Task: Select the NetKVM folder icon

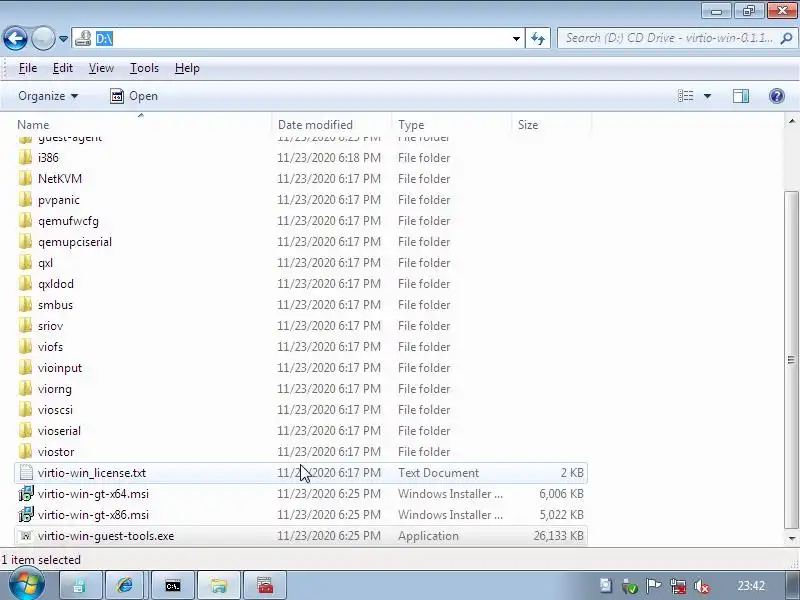Action: [x=26, y=179]
